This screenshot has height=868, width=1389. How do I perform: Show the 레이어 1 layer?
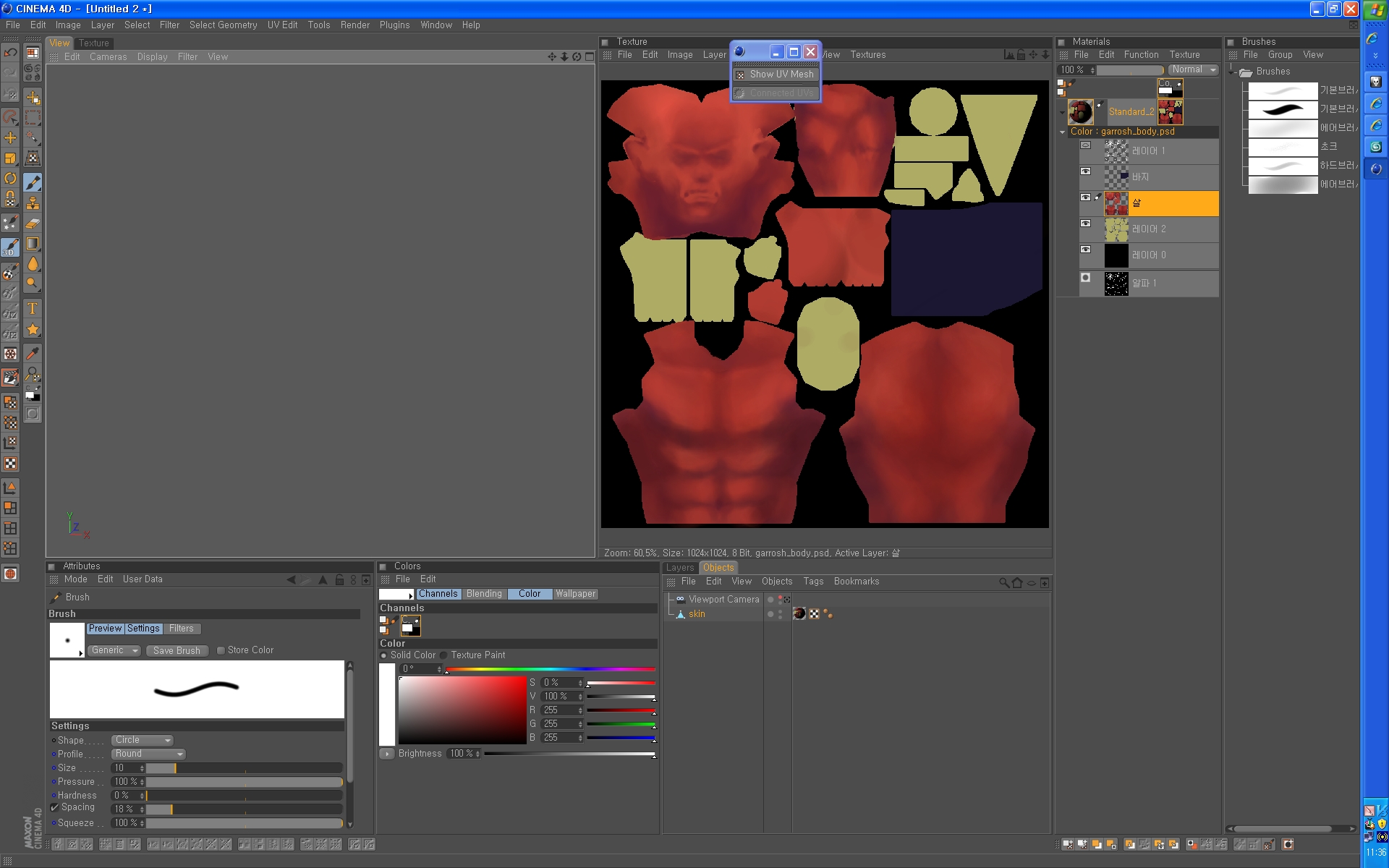click(x=1085, y=145)
